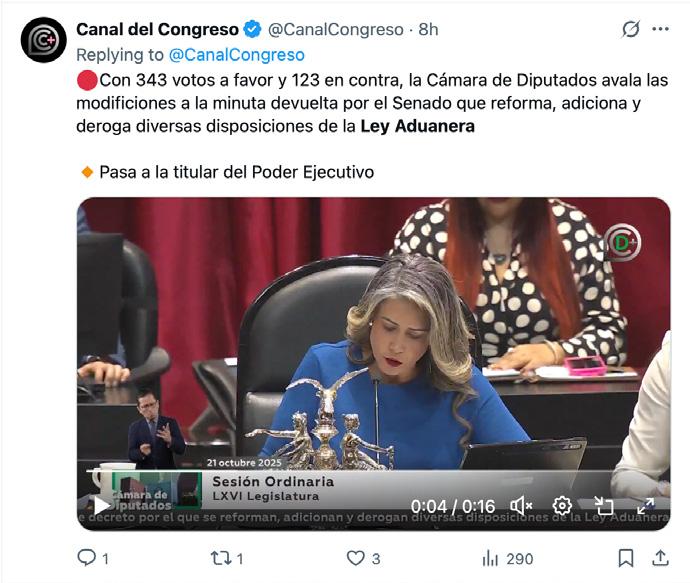Repost this tweet using retweet icon
Image resolution: width=690 pixels, height=583 pixels.
pos(221,558)
